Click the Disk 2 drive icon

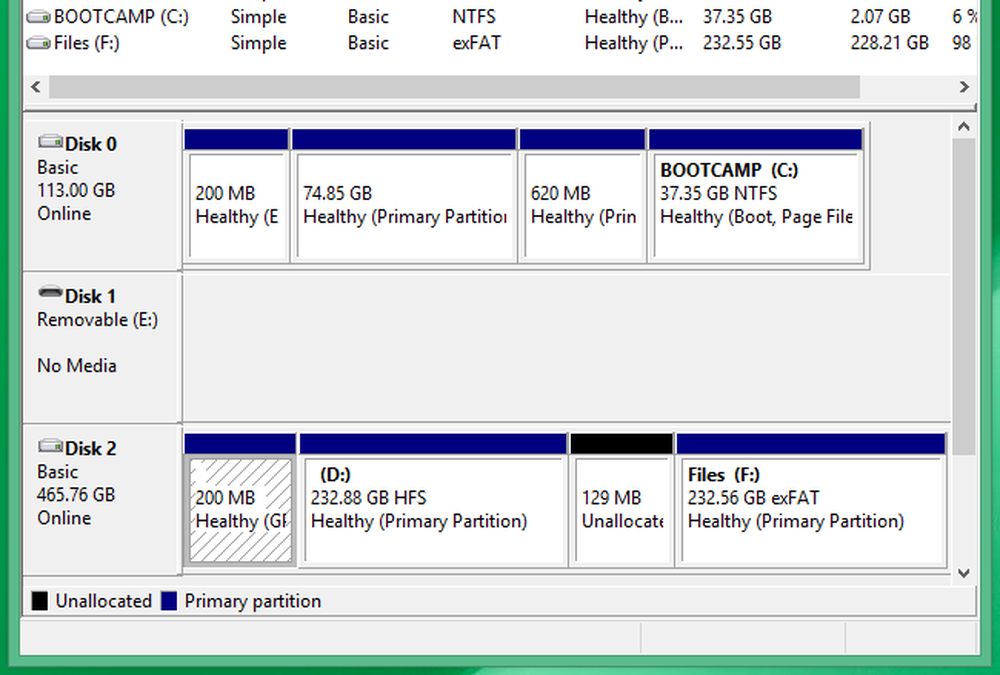(50, 446)
